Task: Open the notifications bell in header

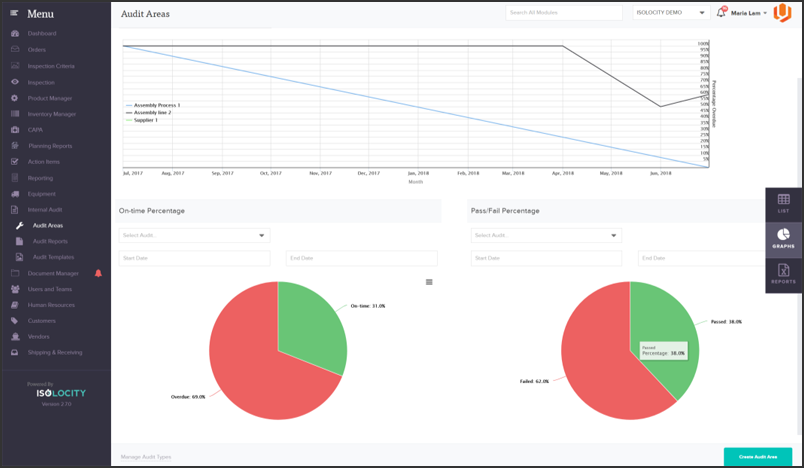Action: (721, 12)
